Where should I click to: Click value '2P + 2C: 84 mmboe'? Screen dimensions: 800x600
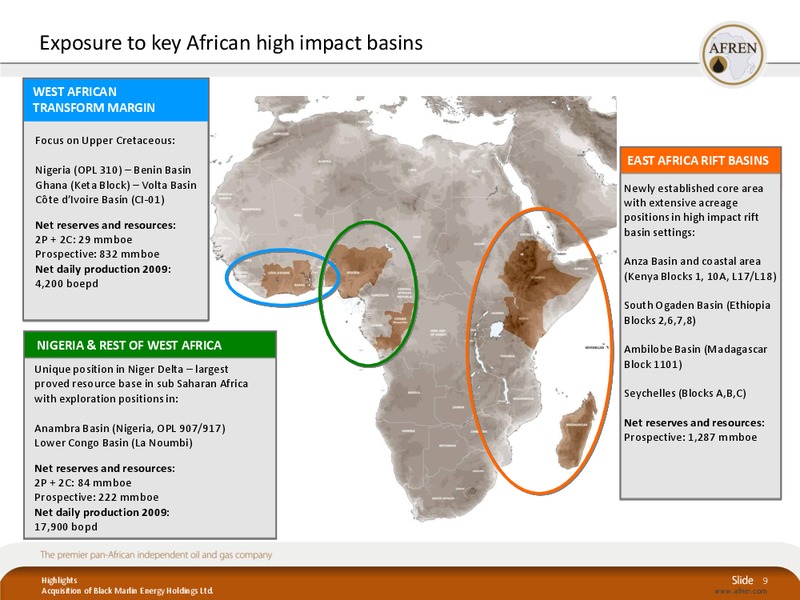pos(83,483)
